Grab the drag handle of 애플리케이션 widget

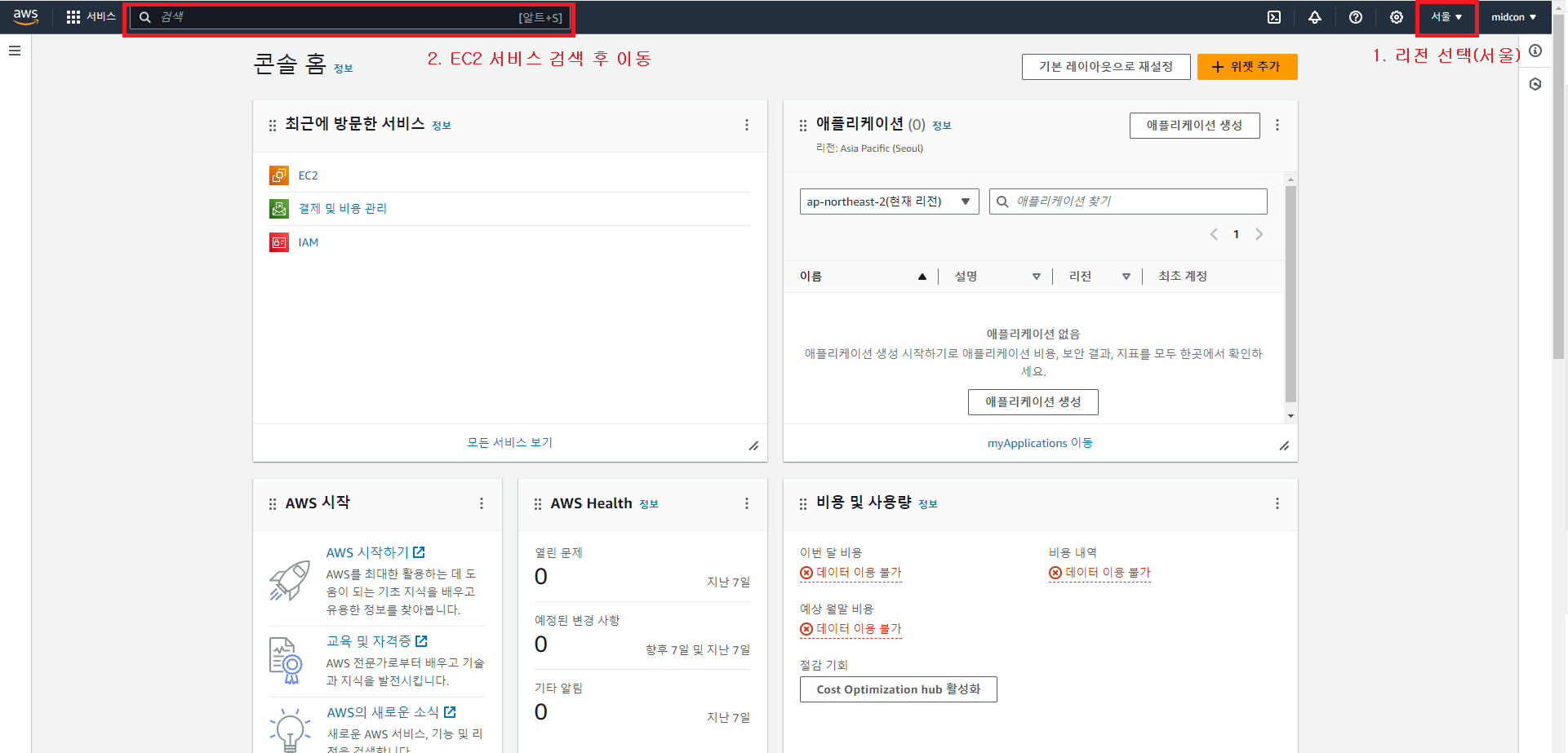click(803, 126)
